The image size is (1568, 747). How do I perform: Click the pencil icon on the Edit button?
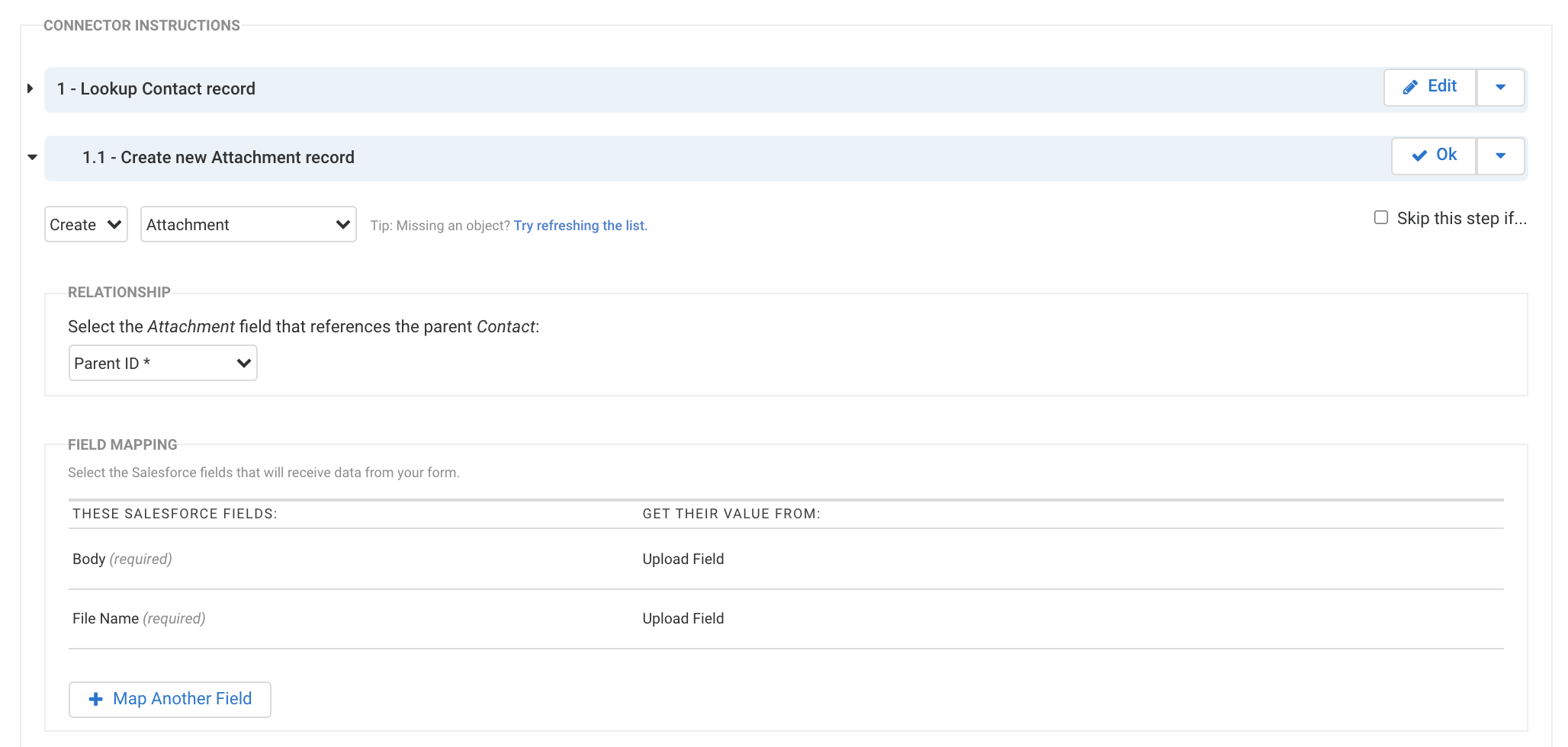point(1410,87)
